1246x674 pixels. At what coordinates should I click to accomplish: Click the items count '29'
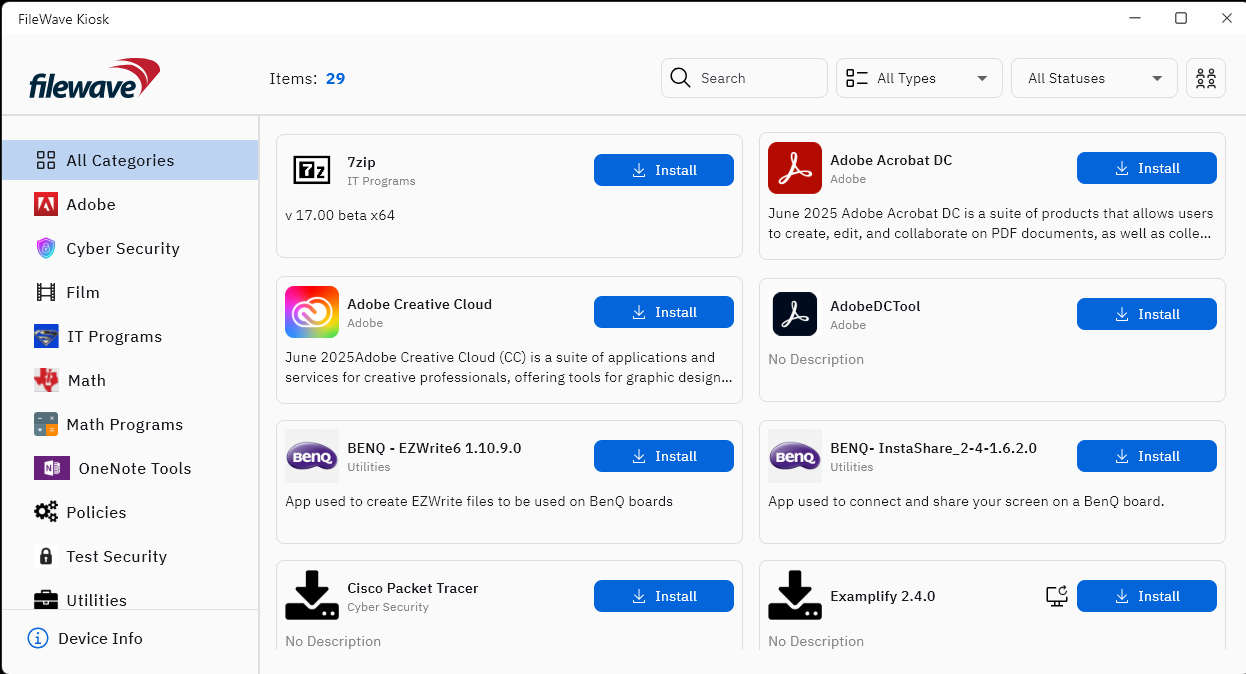335,78
